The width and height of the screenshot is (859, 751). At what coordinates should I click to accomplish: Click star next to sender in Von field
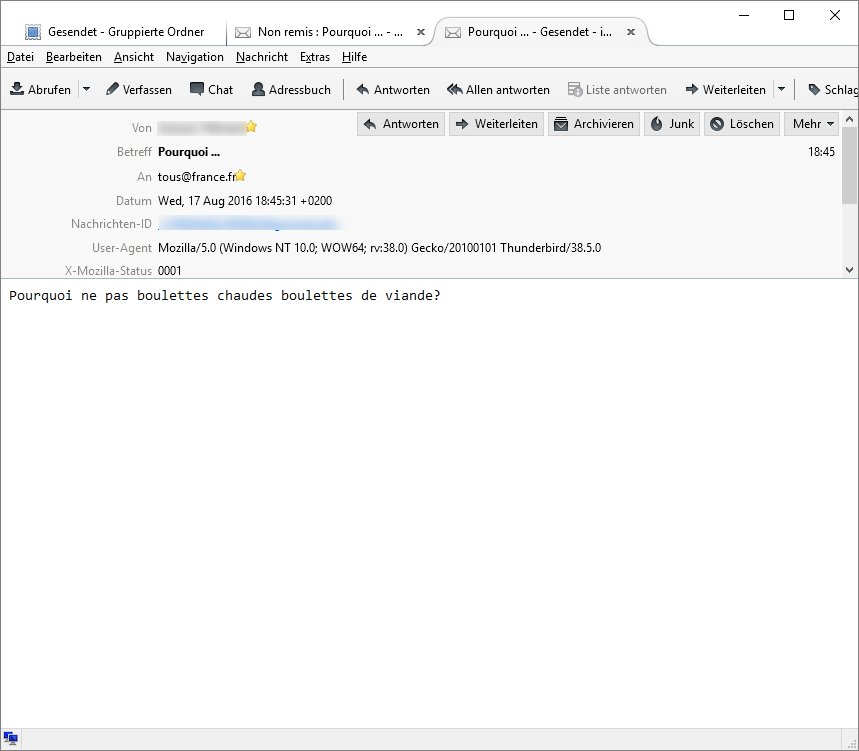point(251,127)
